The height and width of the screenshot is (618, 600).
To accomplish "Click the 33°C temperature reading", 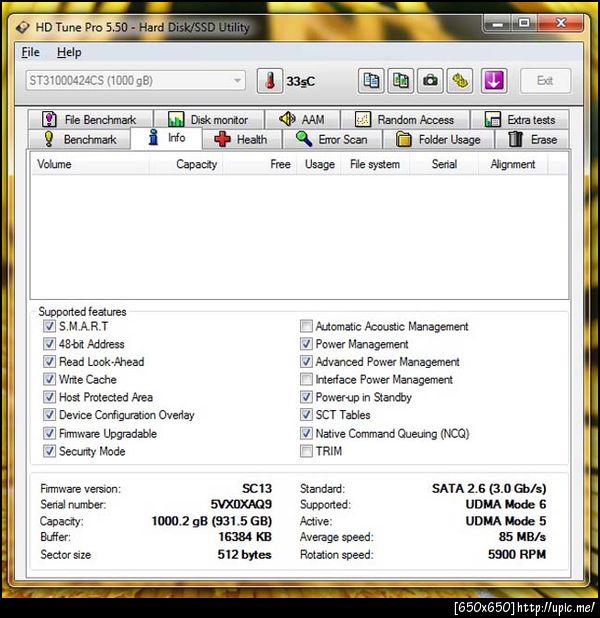I will point(300,82).
